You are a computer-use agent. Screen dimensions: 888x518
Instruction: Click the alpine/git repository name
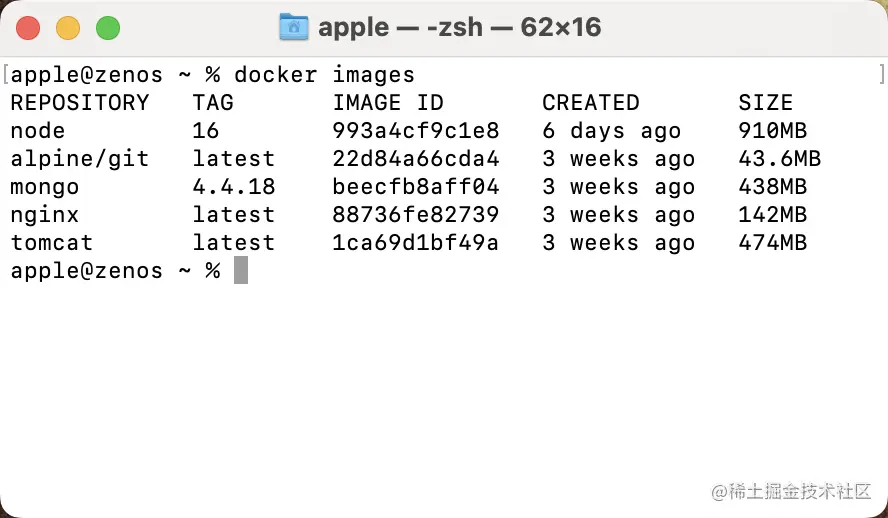point(80,159)
